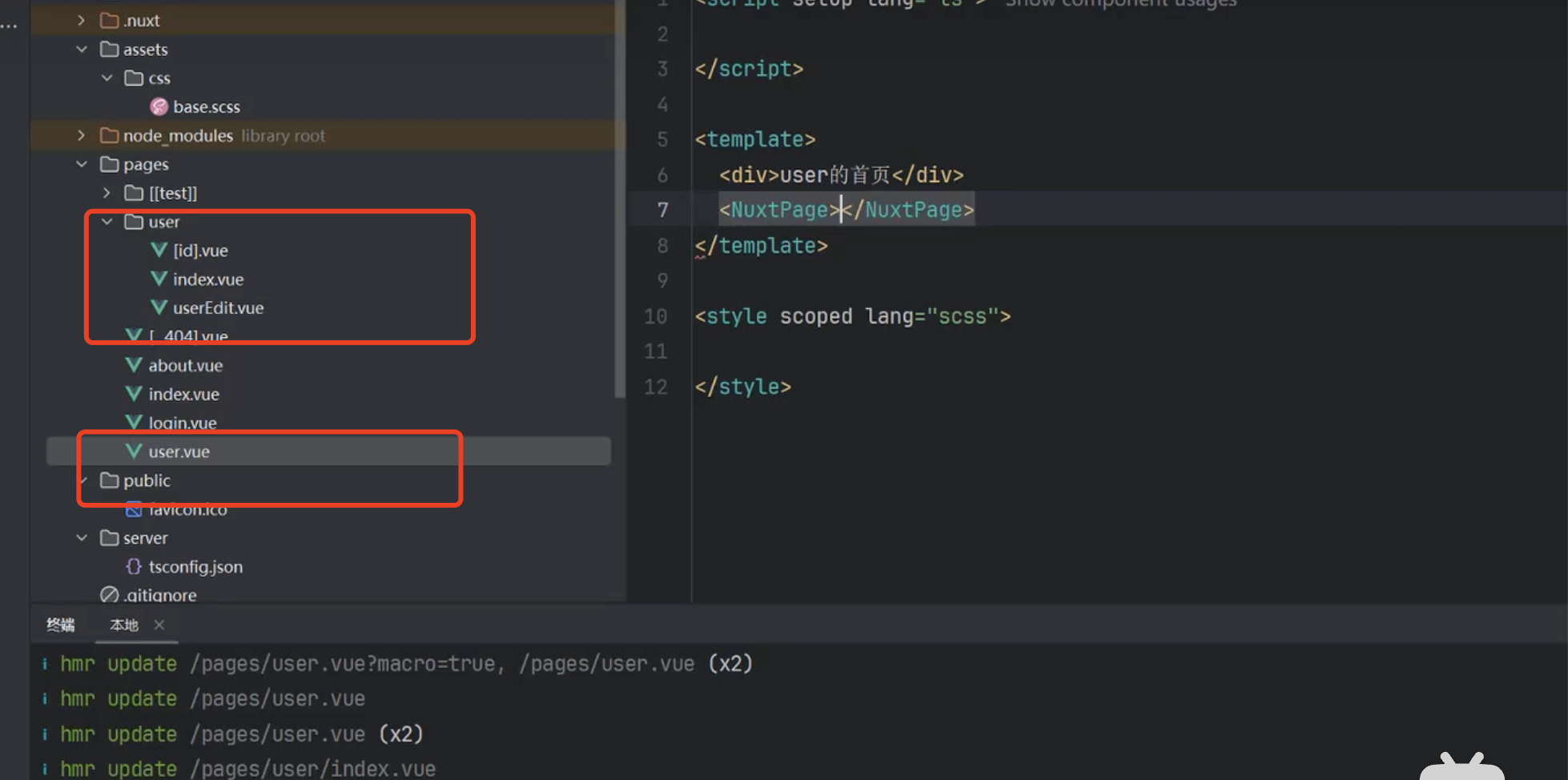Viewport: 1568px width, 780px height.
Task: Click the Vue icon next to about.vue
Action: [x=134, y=365]
